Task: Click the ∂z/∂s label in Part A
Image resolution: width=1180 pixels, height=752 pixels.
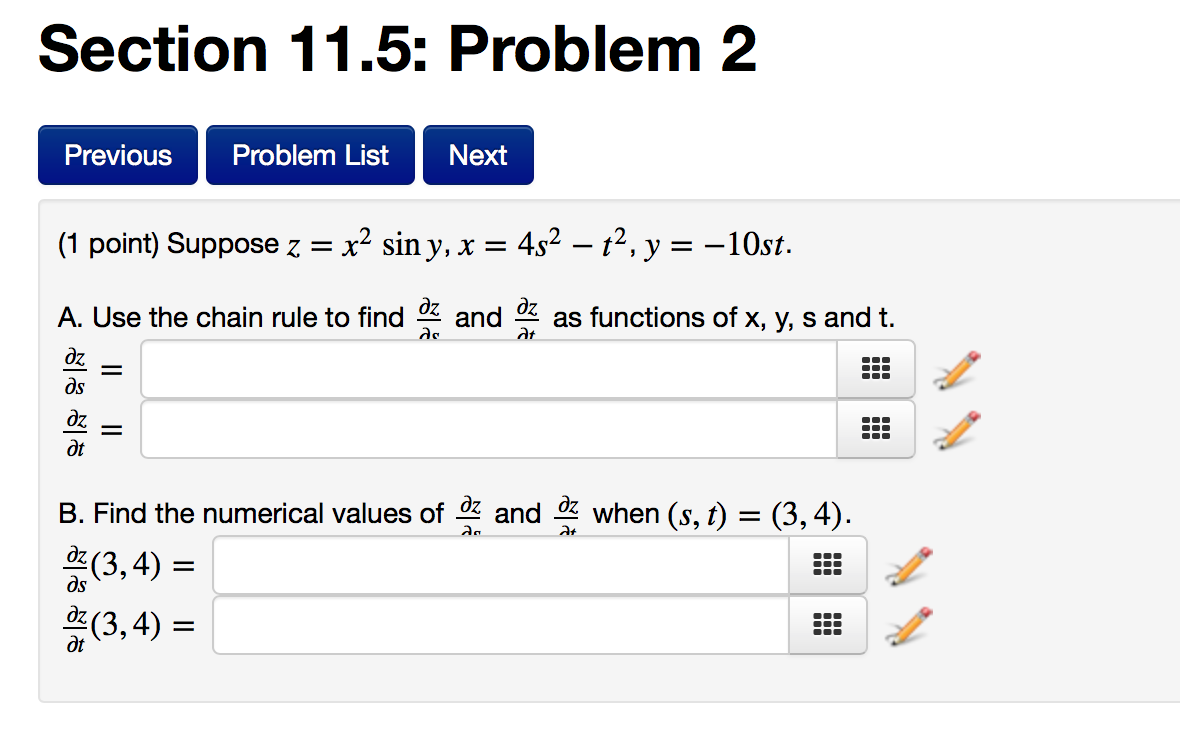Action: (74, 370)
